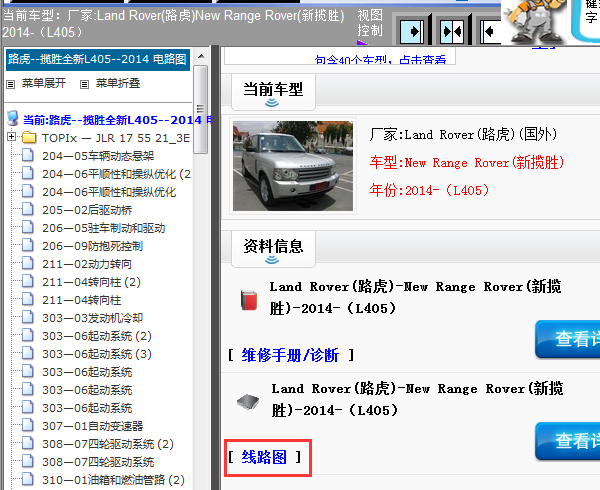Click the right-arrow view control icon
This screenshot has width=600, height=490.
(412, 31)
